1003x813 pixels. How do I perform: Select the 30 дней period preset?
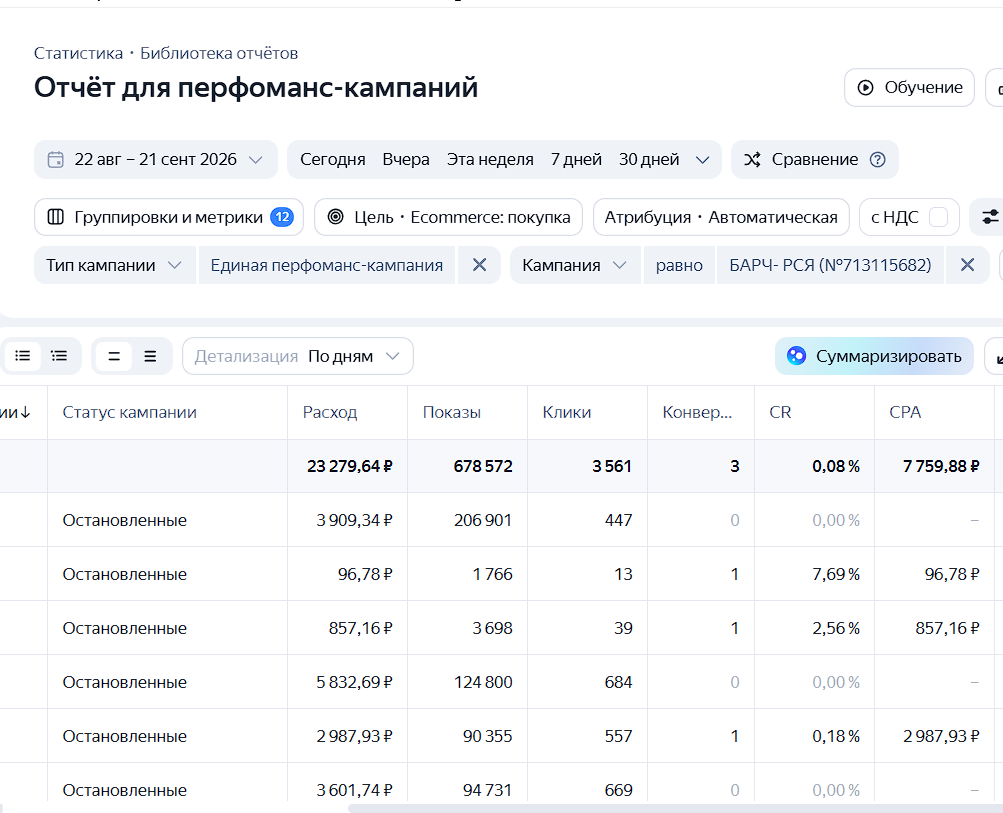point(649,159)
